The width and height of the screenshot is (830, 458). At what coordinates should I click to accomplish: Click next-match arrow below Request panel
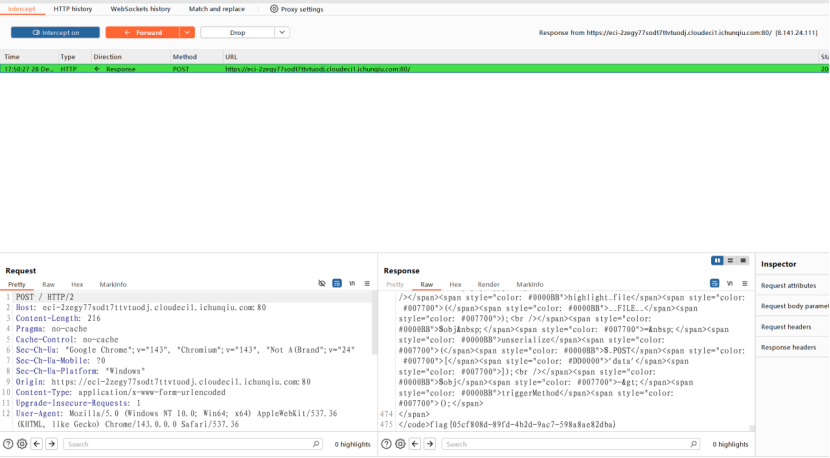pos(52,444)
